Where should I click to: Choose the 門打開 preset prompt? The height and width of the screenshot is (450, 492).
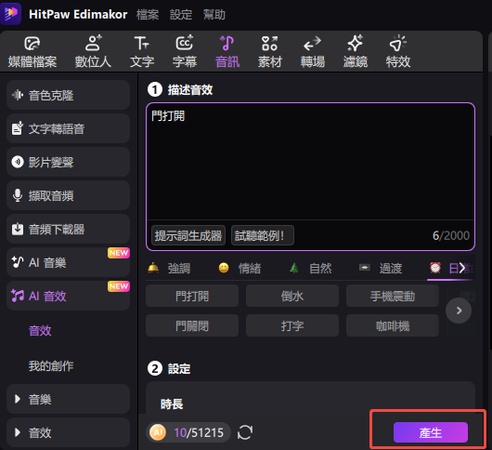click(x=192, y=296)
